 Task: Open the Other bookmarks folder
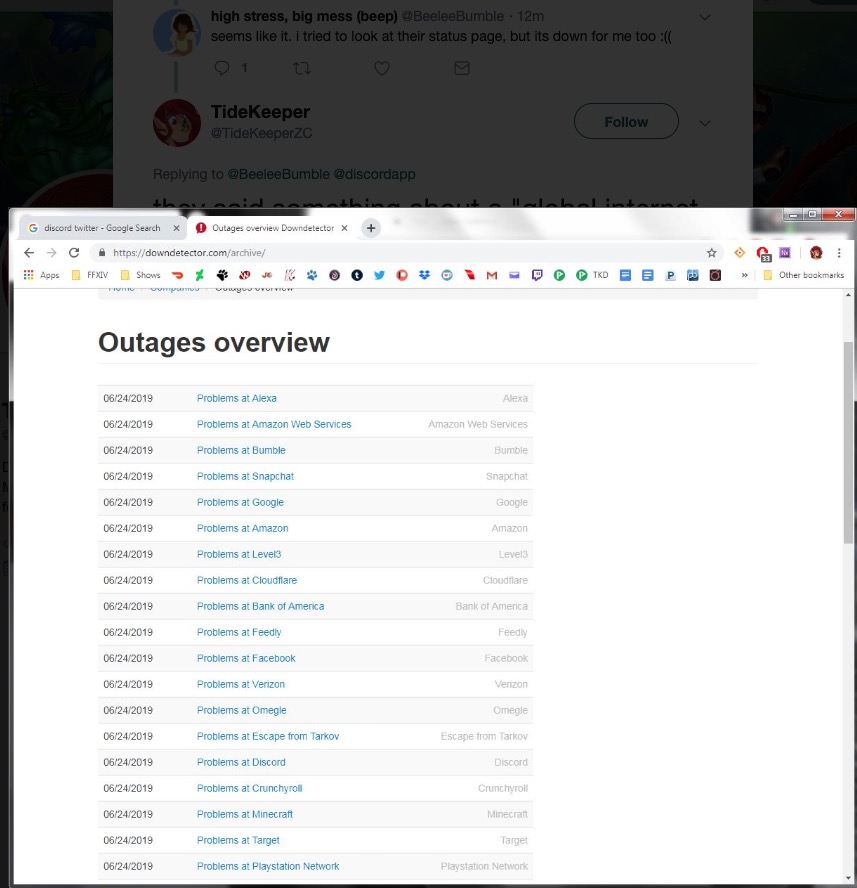click(x=804, y=275)
